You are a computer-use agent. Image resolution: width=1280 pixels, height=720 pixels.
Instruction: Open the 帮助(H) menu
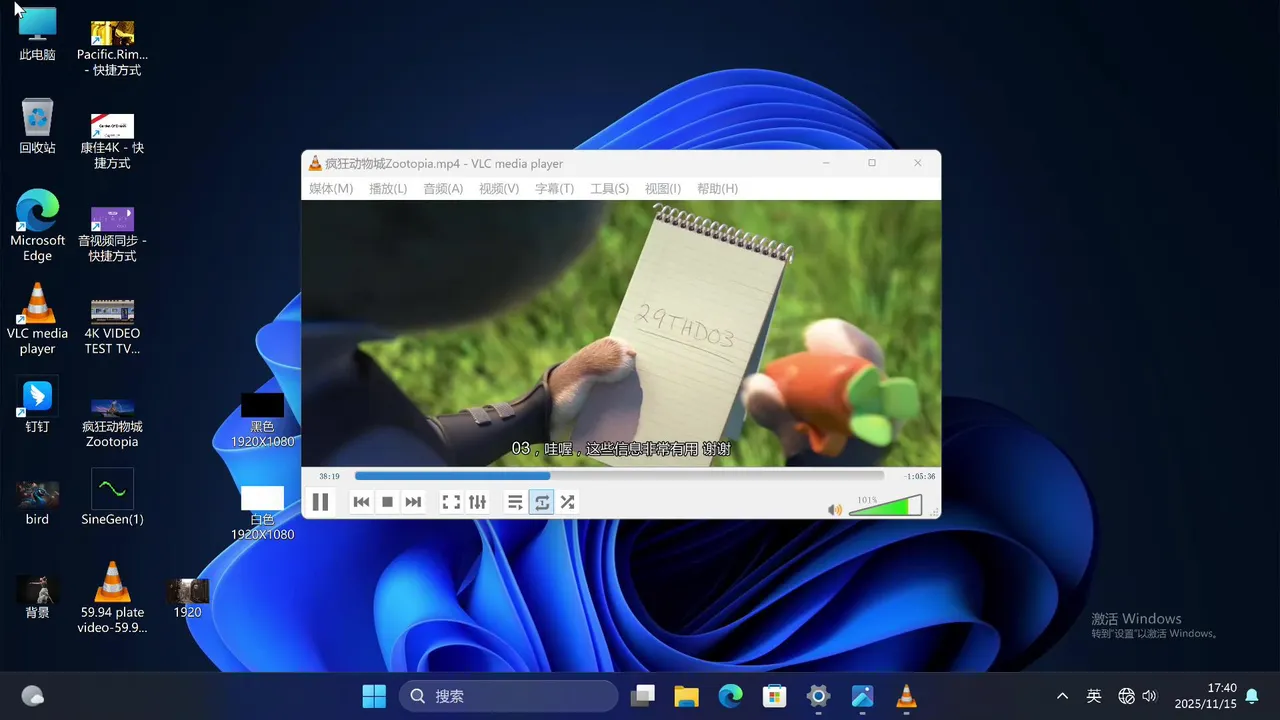point(717,189)
